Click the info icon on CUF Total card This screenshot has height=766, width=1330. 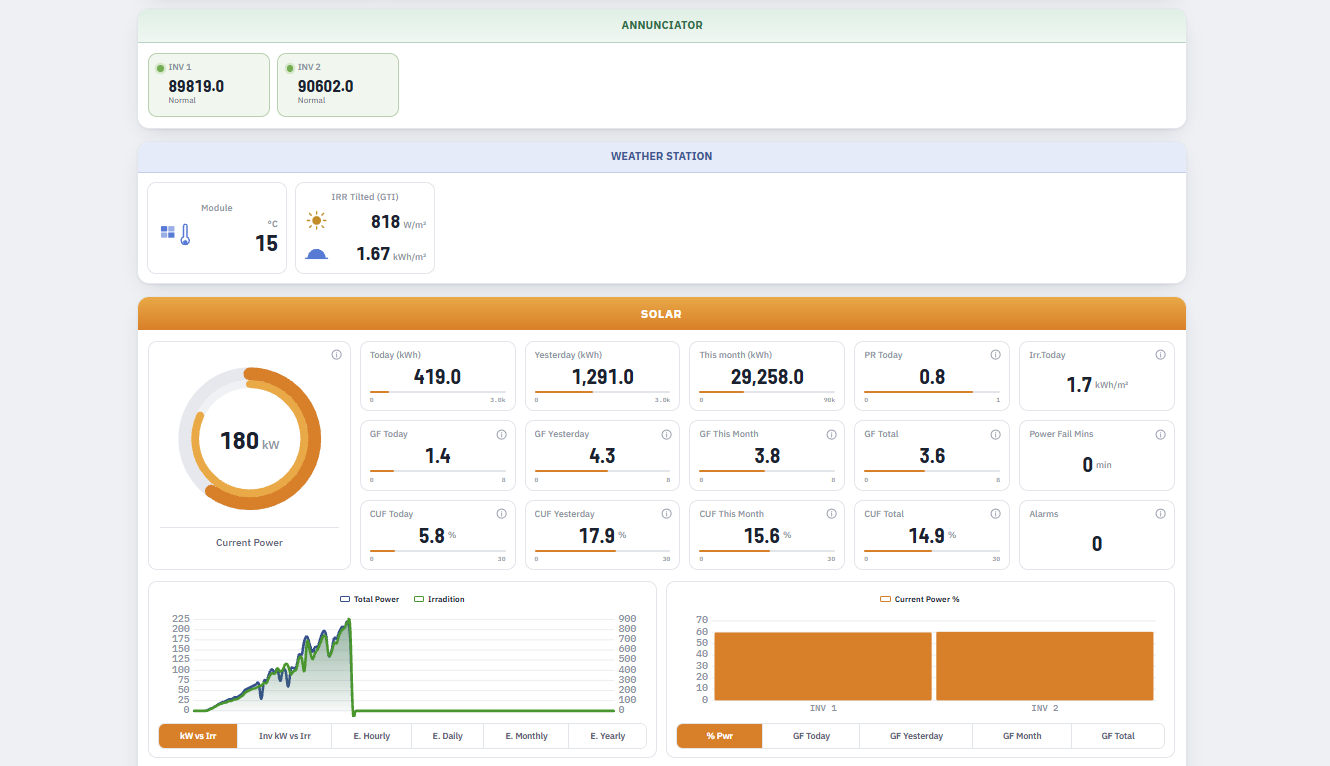coord(995,514)
